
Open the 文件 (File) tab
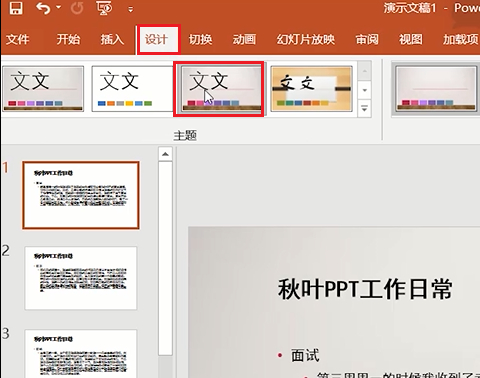(18, 40)
